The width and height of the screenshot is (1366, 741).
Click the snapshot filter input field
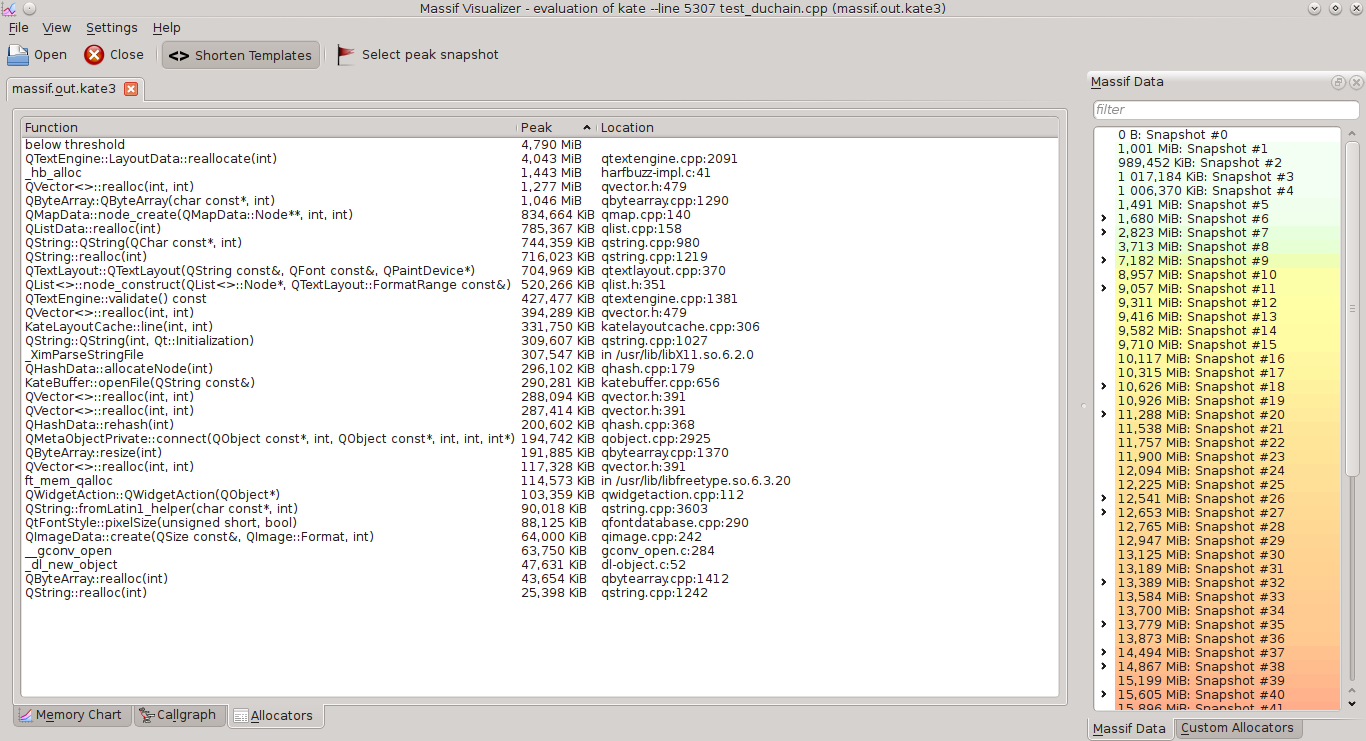(x=1225, y=110)
